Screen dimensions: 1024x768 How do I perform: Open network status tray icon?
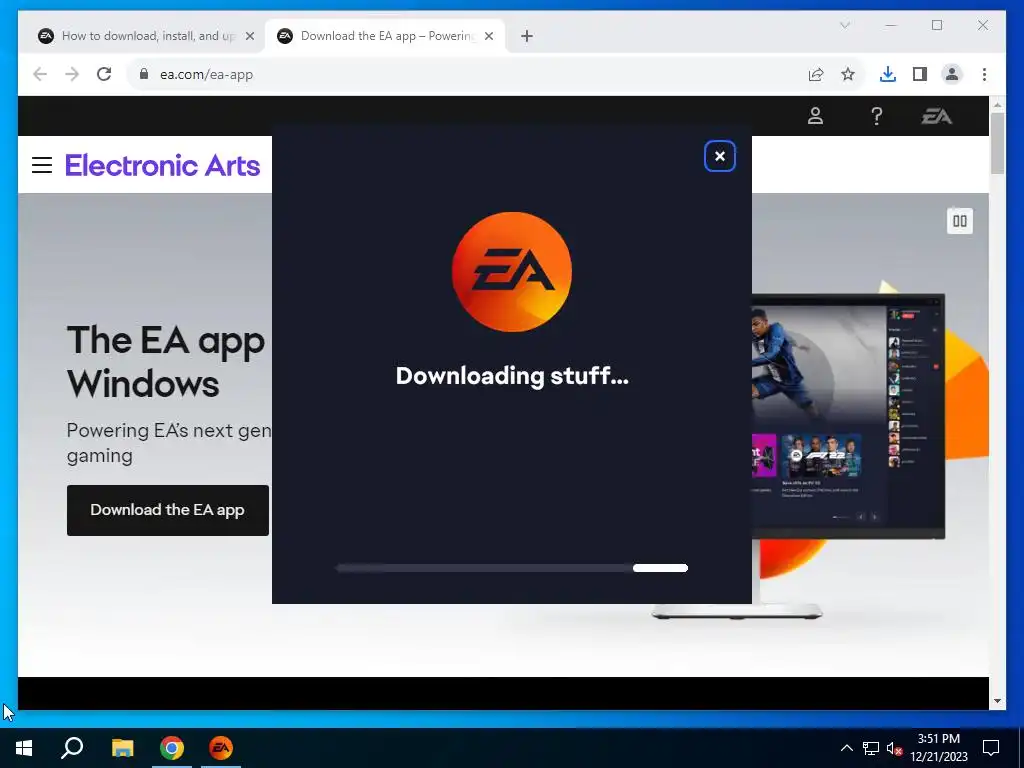(x=871, y=748)
